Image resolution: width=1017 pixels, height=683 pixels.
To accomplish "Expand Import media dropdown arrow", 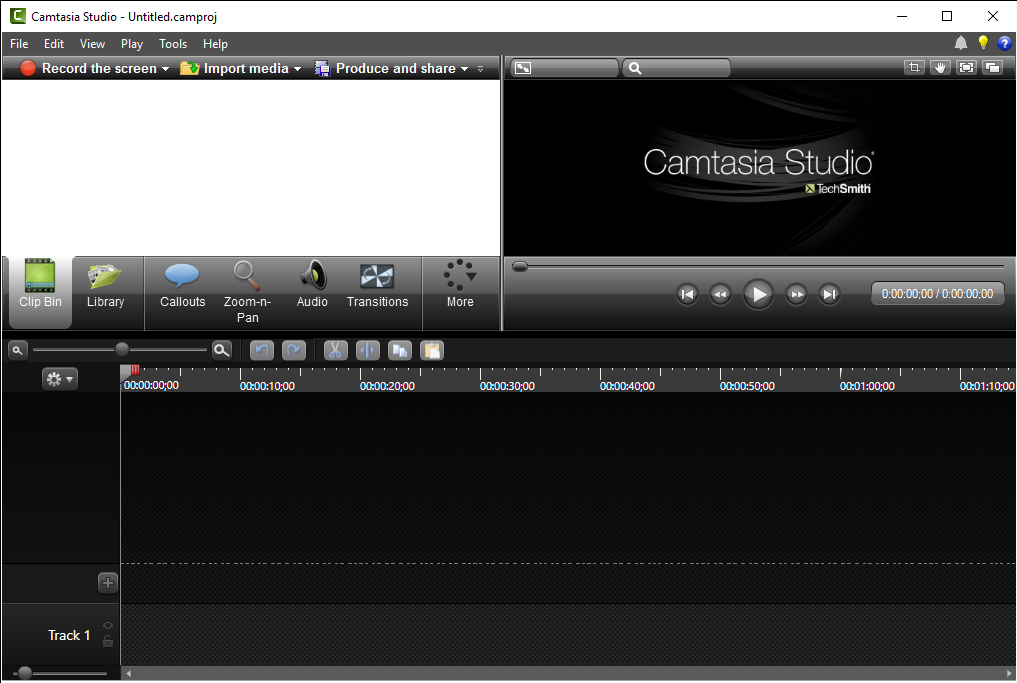I will [x=297, y=69].
